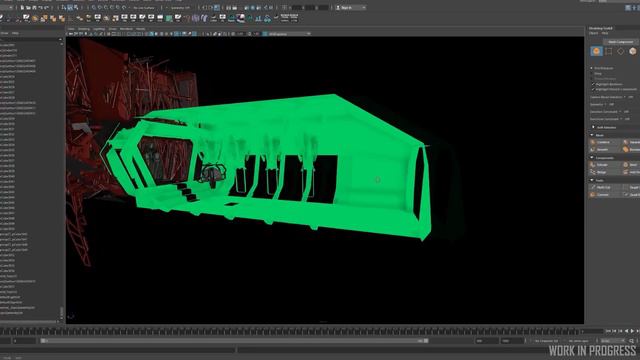Open the viewport Shading menu

[84, 29]
